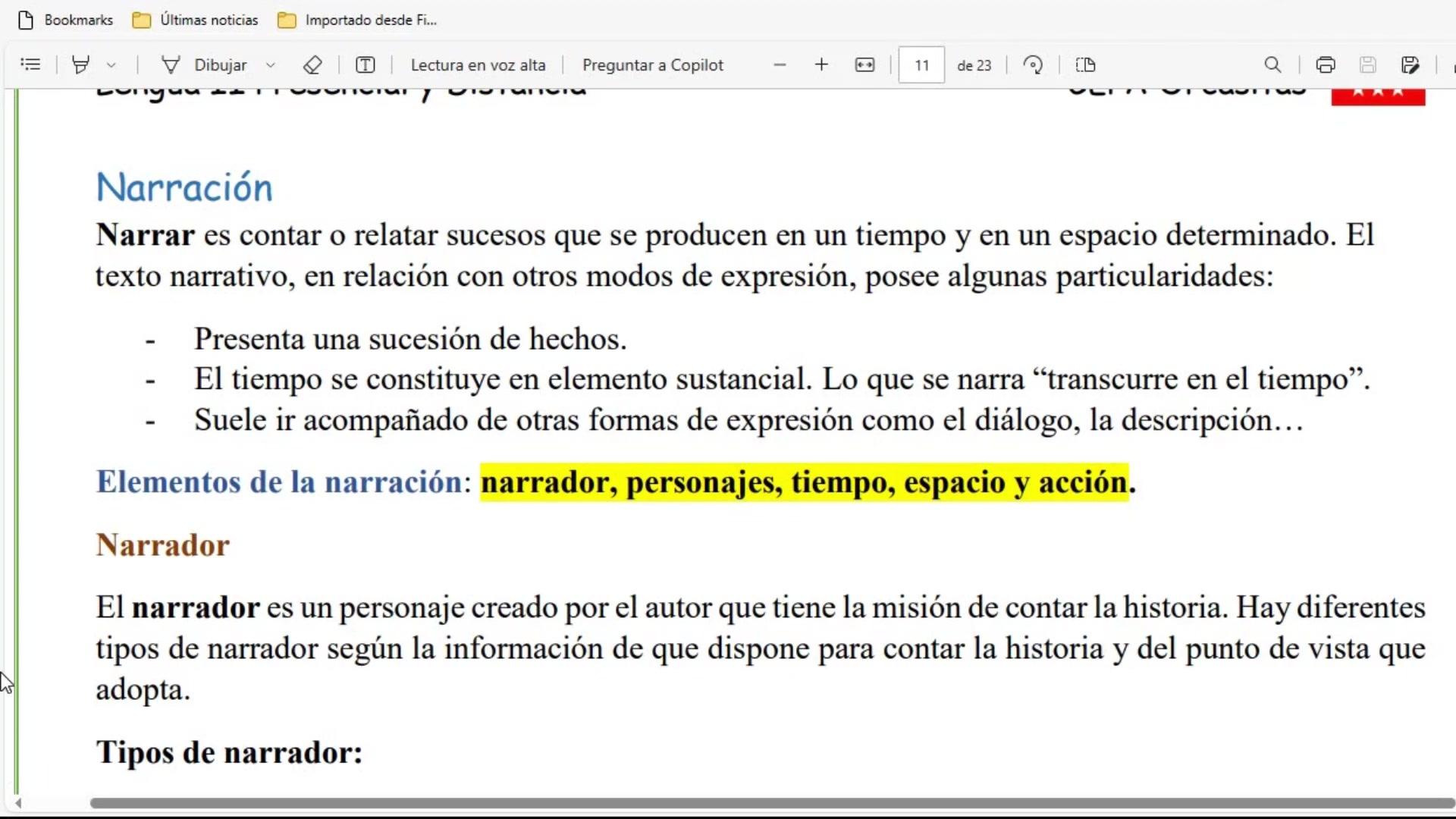Open Últimas noticias bookmarks folder
The height and width of the screenshot is (819, 1456).
point(196,20)
